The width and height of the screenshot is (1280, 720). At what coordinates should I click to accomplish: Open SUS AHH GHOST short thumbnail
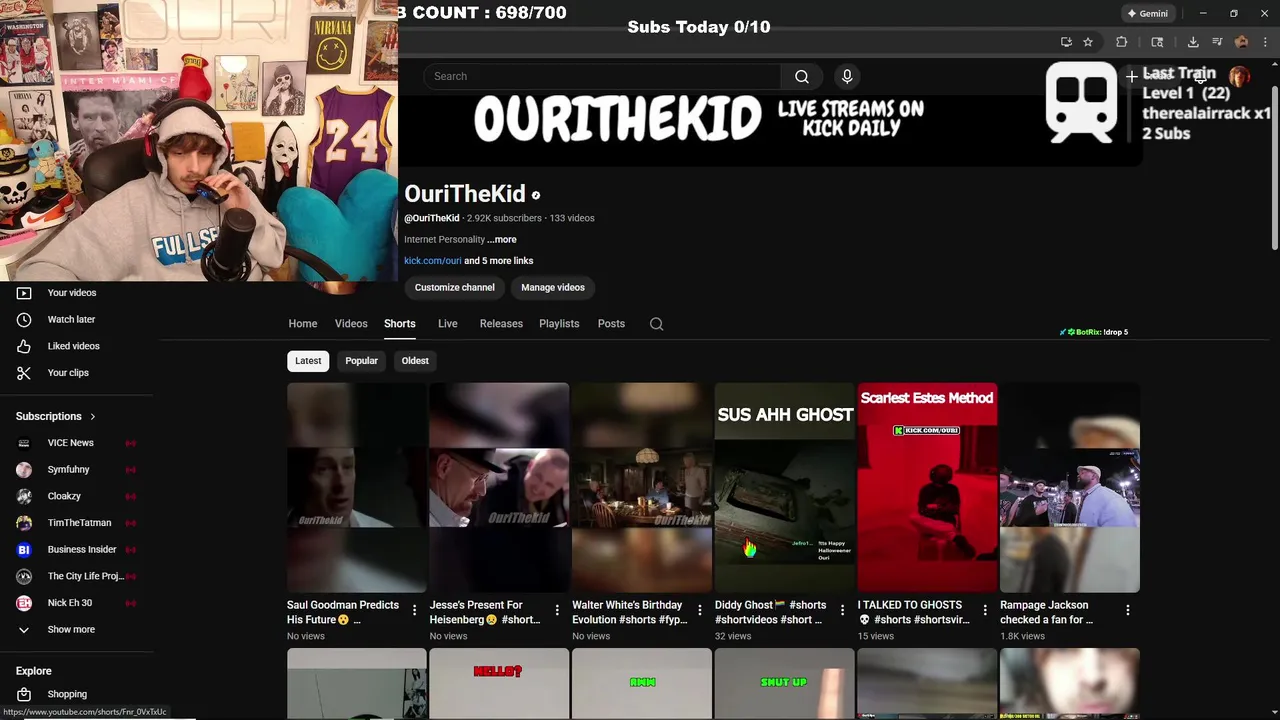pyautogui.click(x=784, y=487)
